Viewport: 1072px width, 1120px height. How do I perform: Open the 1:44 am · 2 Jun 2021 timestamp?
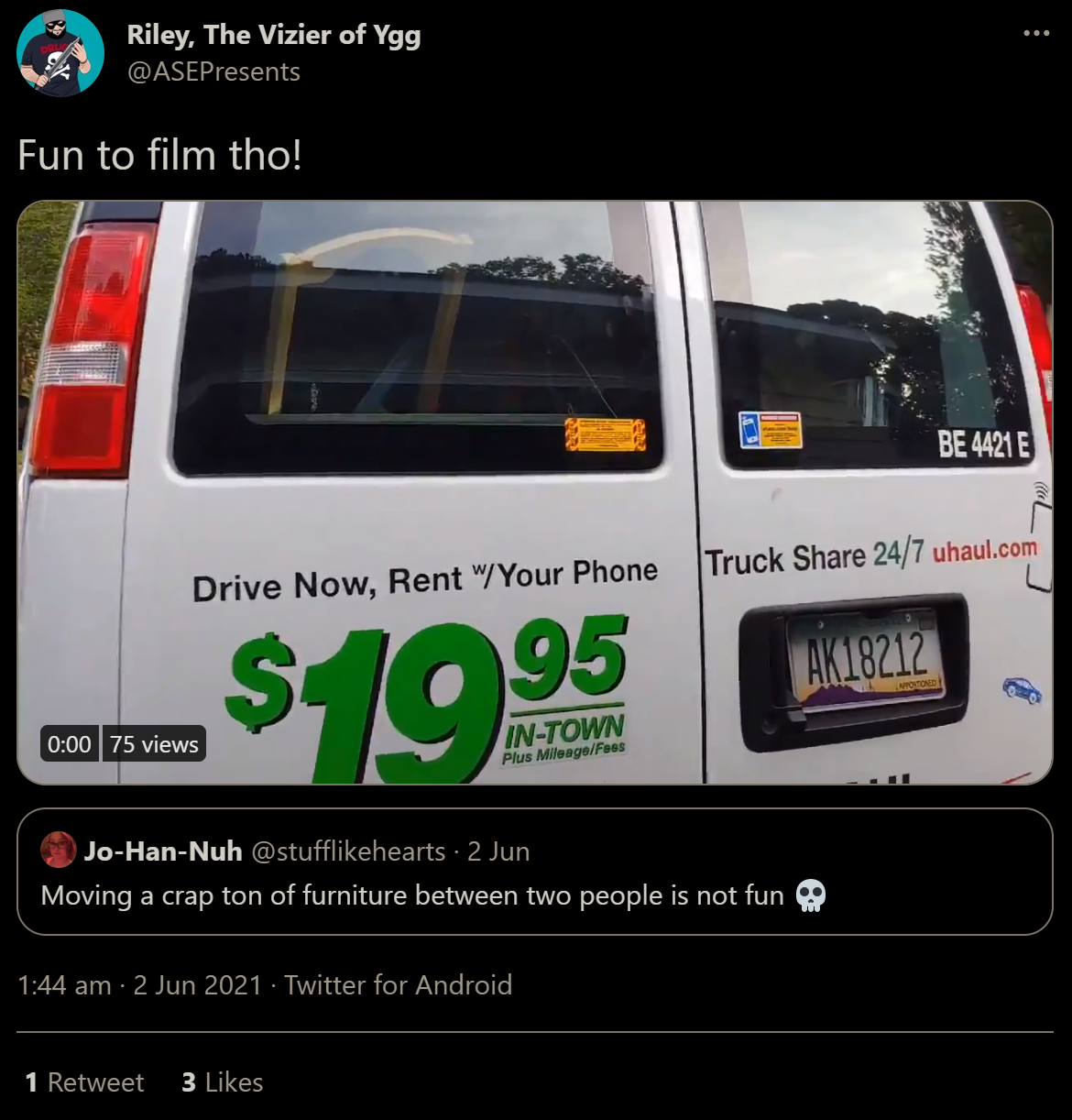click(x=140, y=984)
